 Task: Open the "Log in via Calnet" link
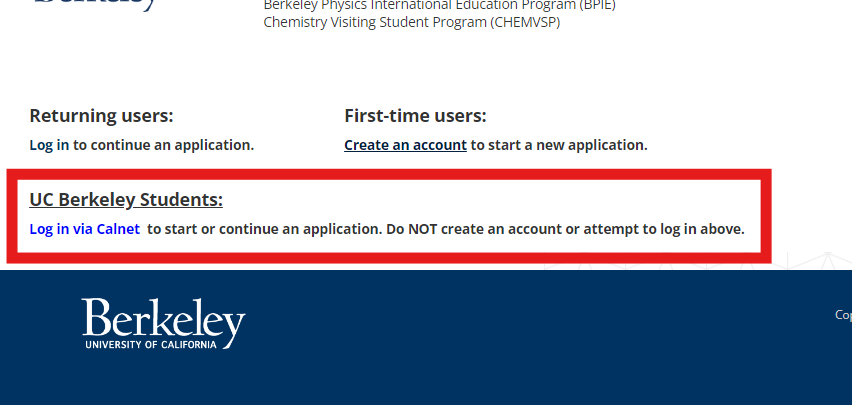(84, 229)
